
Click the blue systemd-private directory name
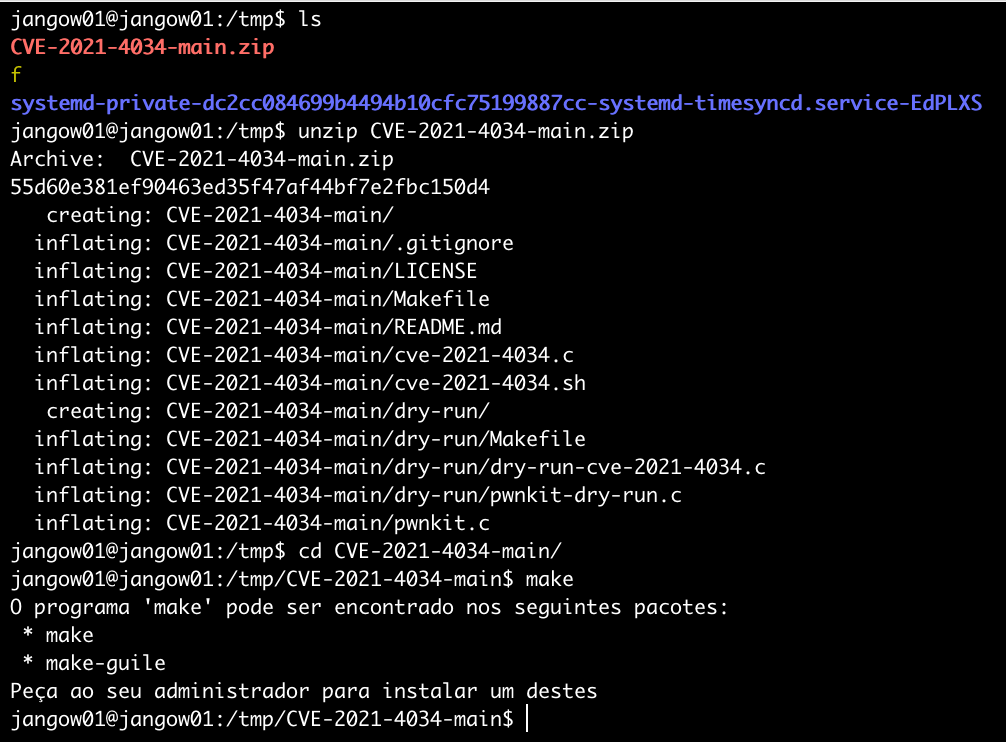coord(495,103)
